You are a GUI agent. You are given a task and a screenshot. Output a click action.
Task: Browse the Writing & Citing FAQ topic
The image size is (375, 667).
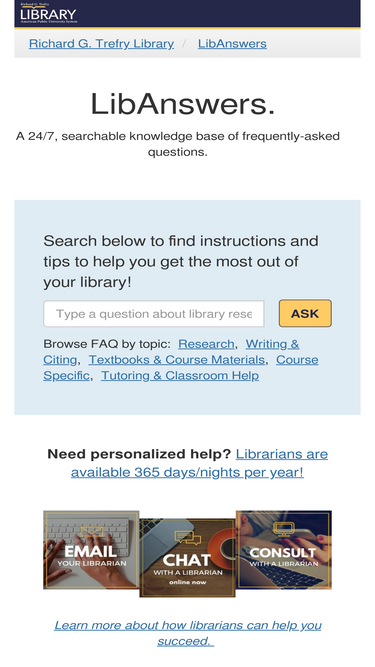(x=171, y=352)
